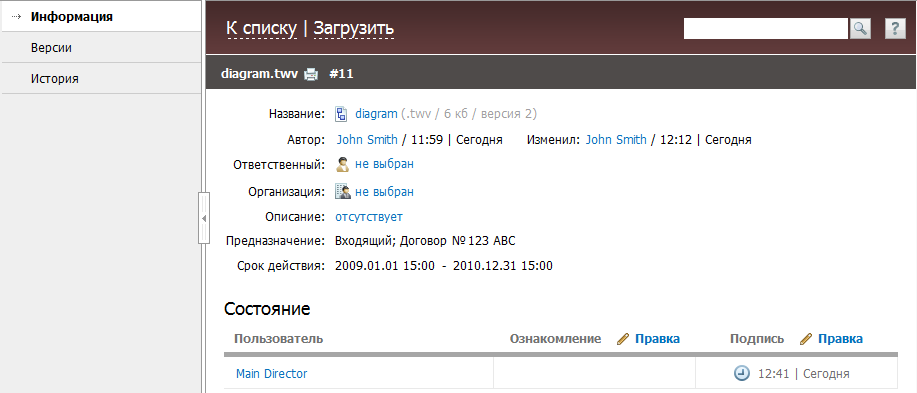Open the diagram file name link
The height and width of the screenshot is (393, 917).
376,113
